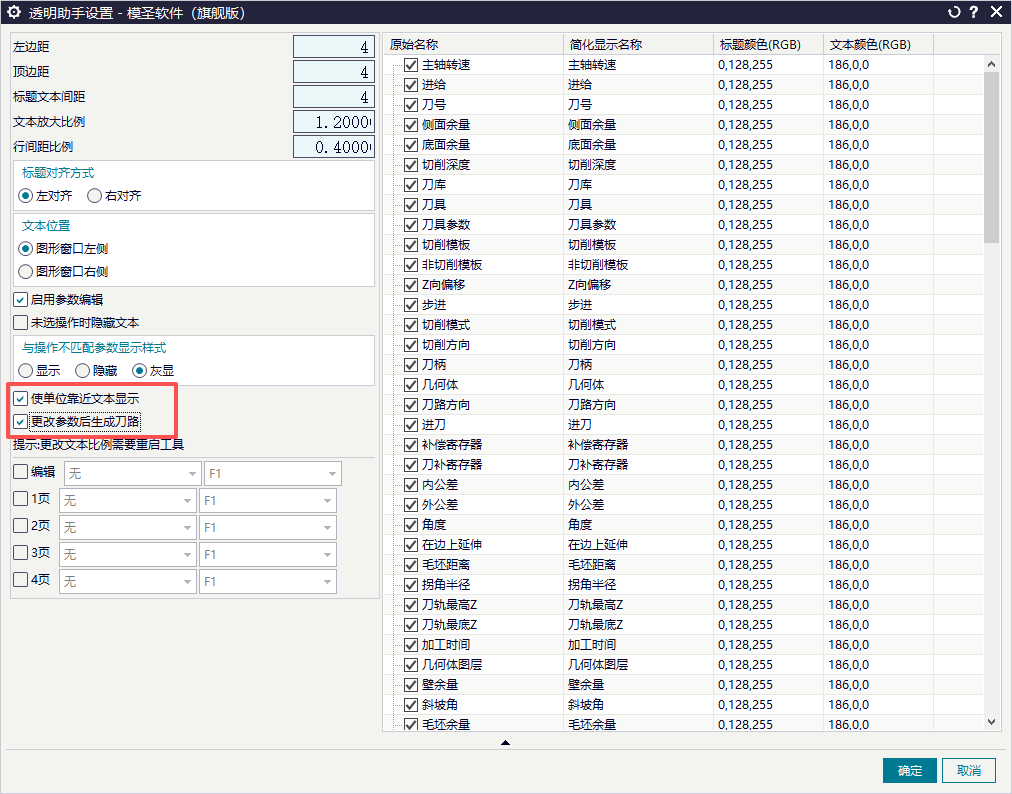Viewport: 1012px width, 794px height.
Task: Enable the 4页 hotkey checkbox
Action: coord(21,580)
